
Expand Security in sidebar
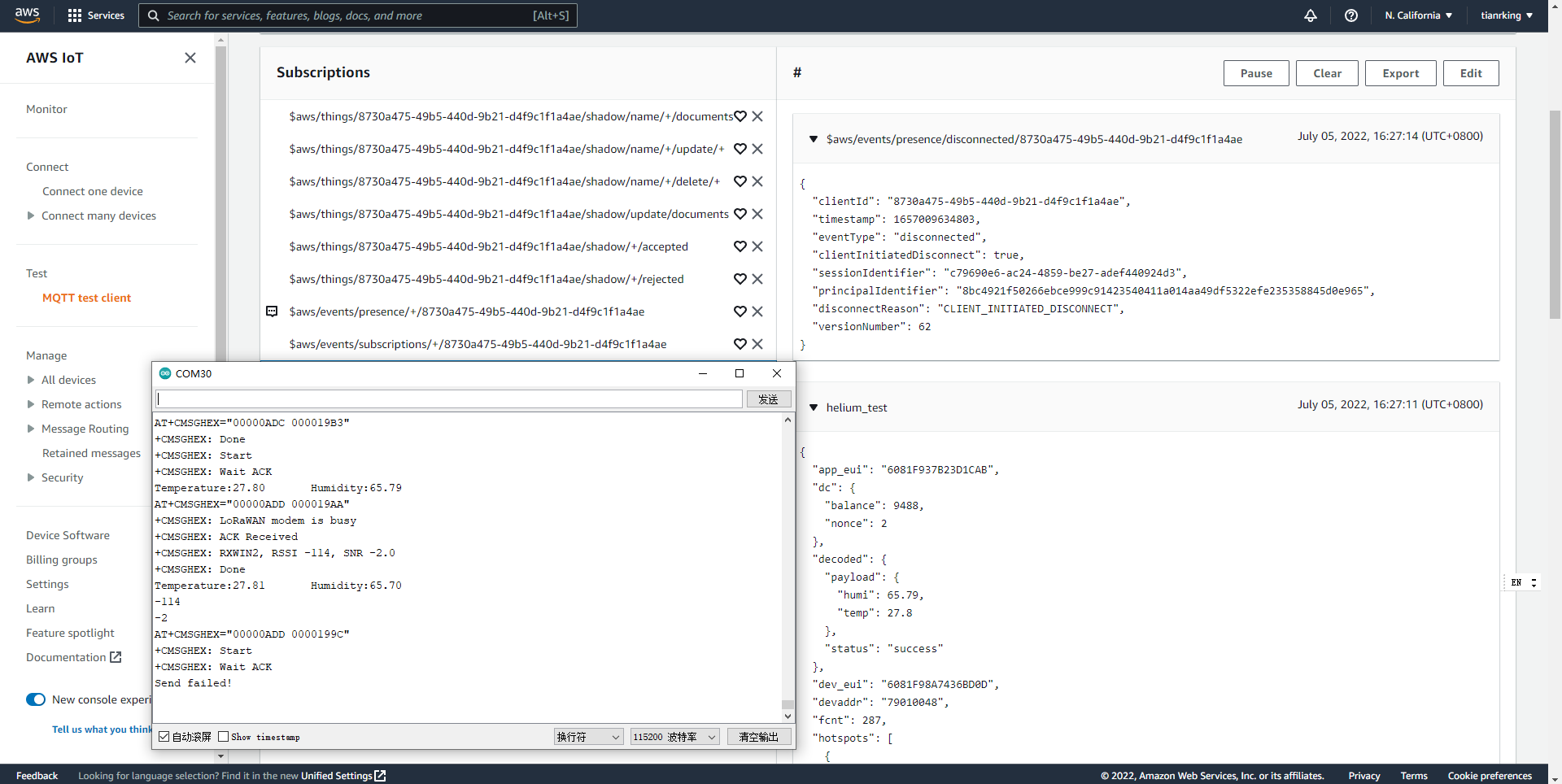31,477
